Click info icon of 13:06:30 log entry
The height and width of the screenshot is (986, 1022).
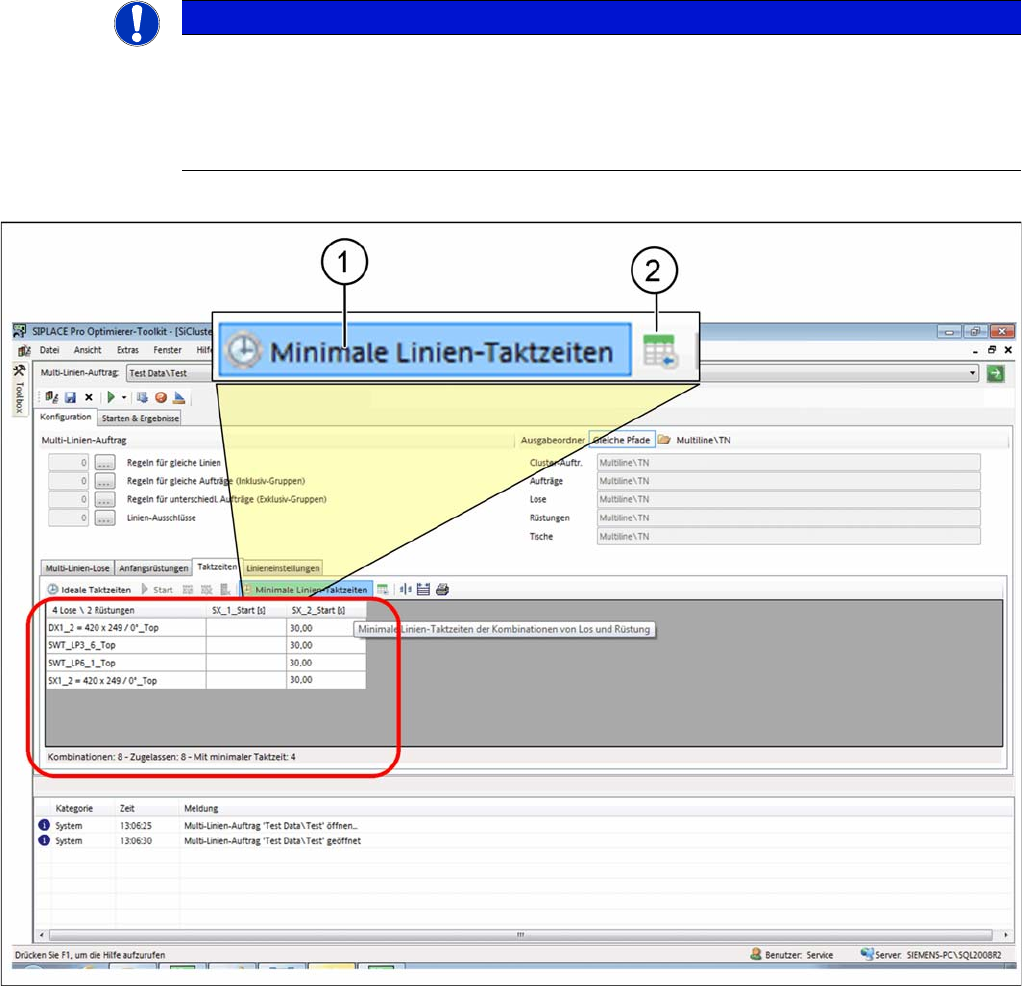tap(44, 840)
